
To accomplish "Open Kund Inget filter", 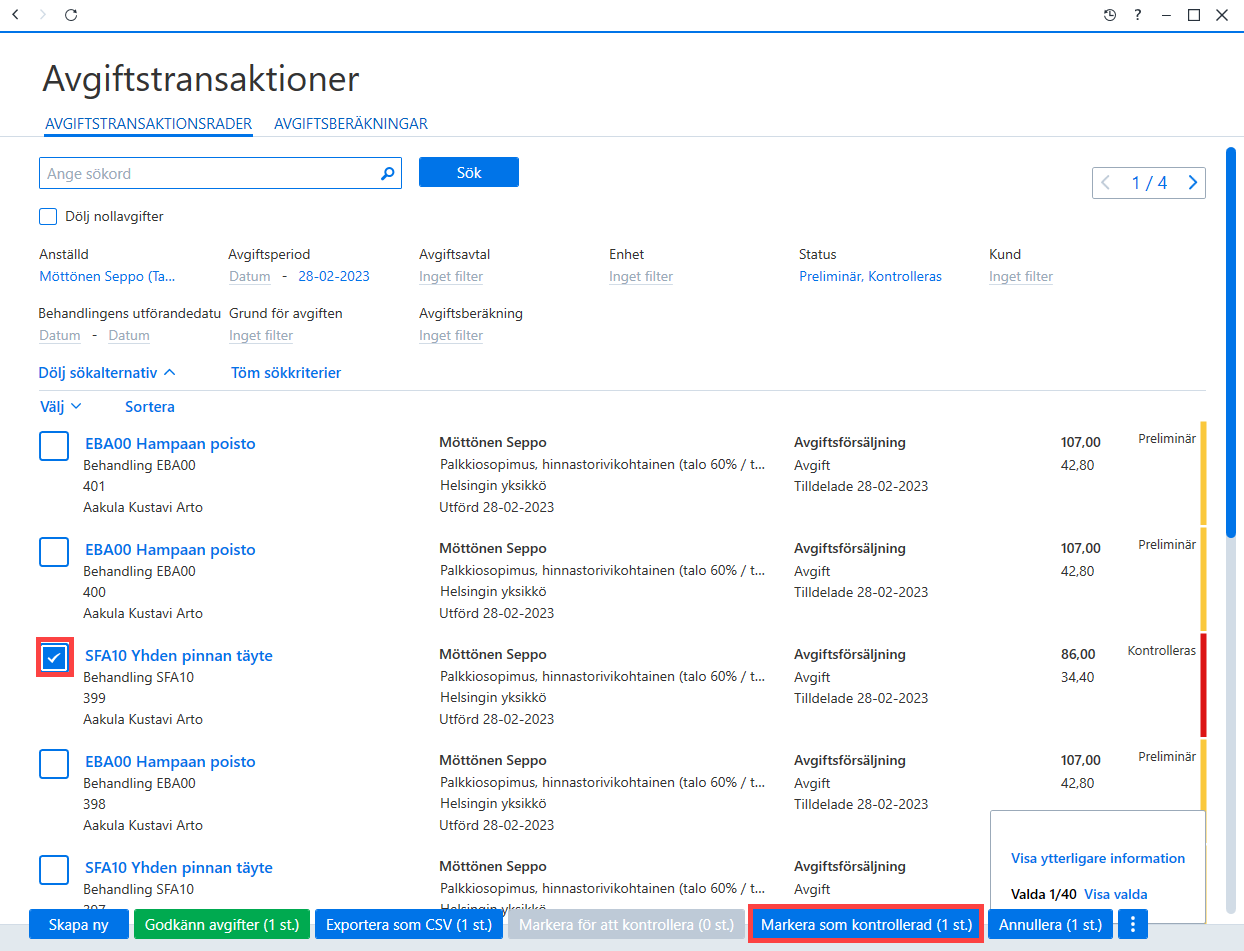I will tap(1021, 276).
